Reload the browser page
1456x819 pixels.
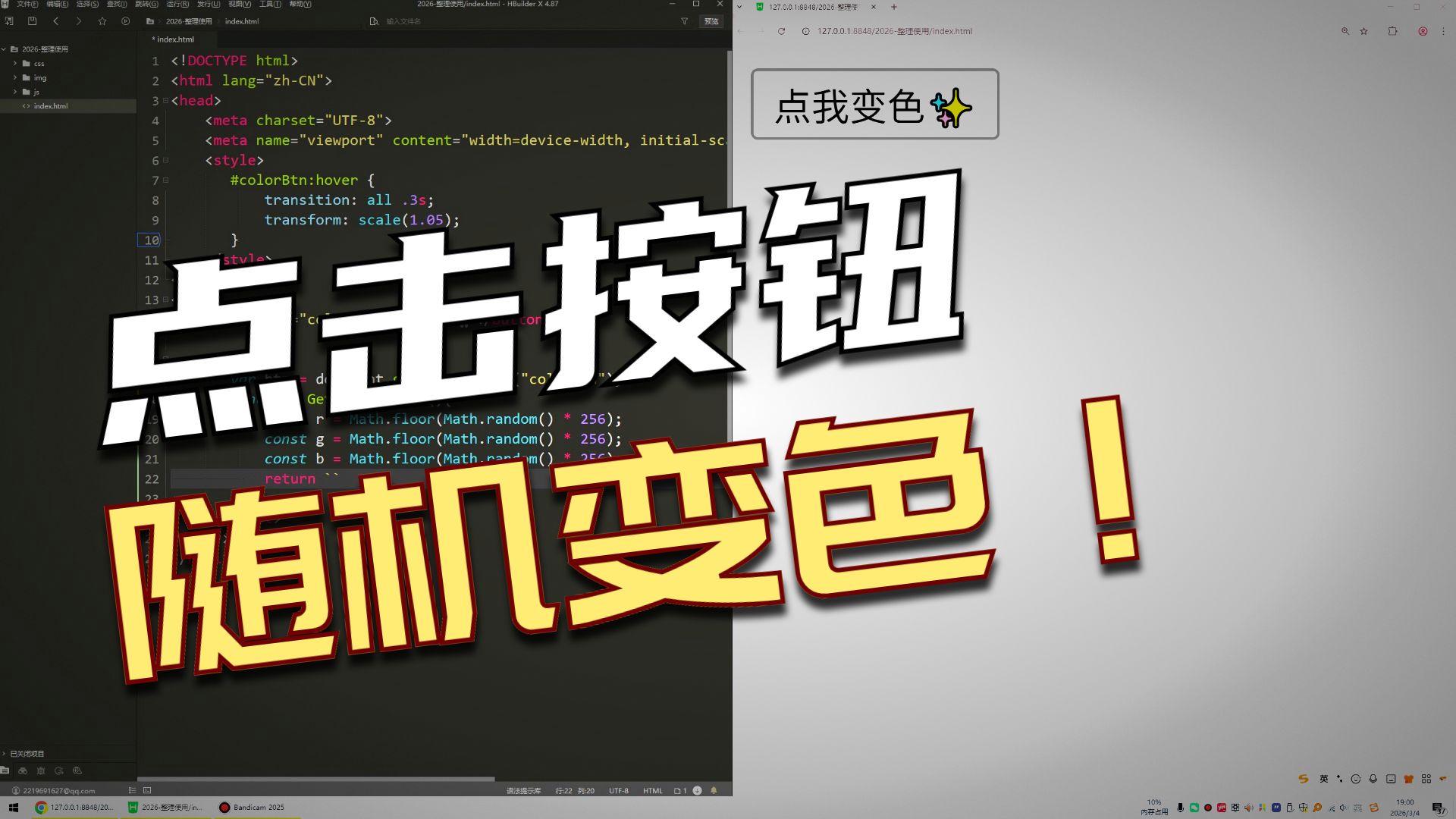tap(781, 31)
